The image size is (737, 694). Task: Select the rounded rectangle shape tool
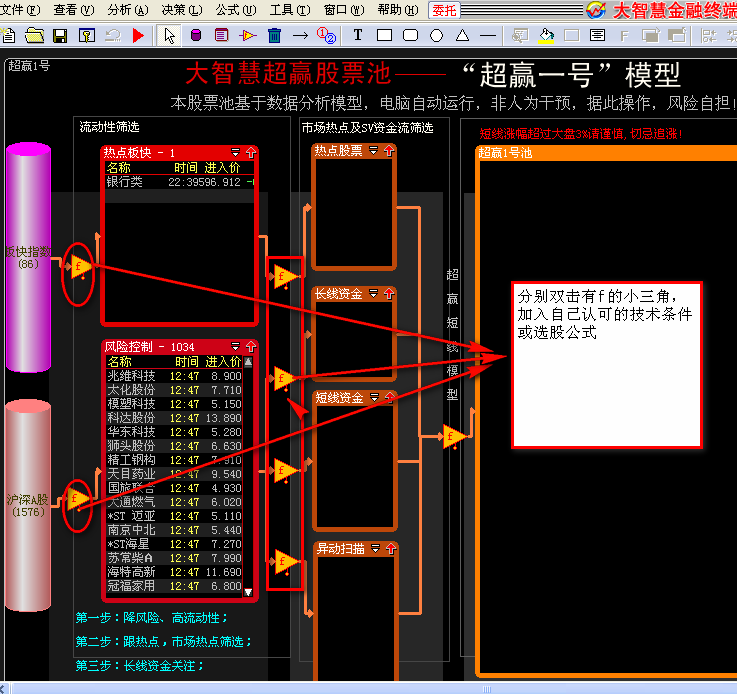click(410, 35)
